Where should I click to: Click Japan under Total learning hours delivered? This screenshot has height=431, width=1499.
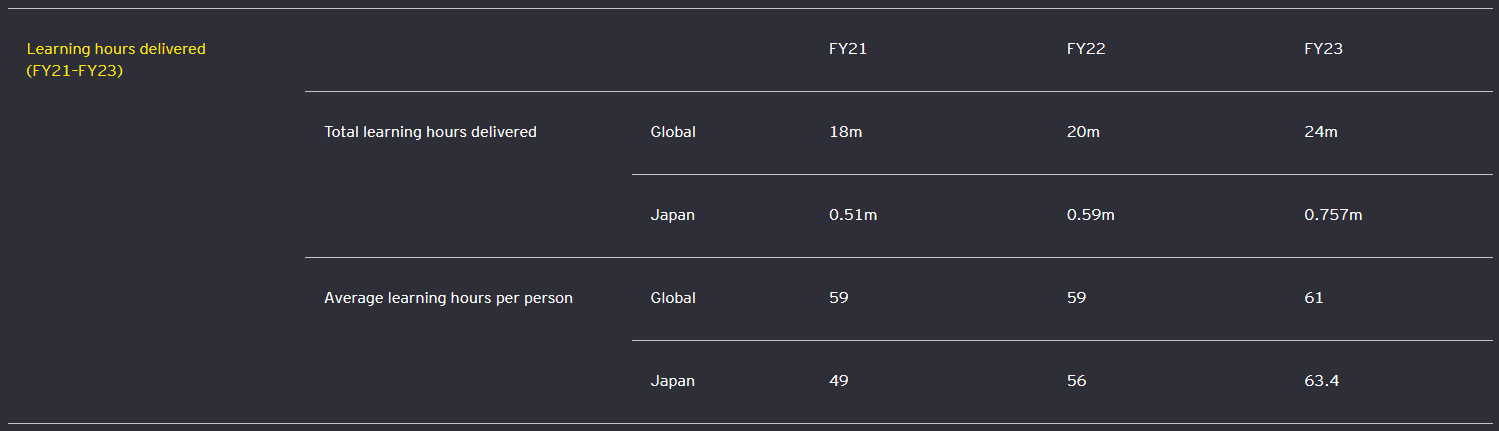(x=672, y=215)
